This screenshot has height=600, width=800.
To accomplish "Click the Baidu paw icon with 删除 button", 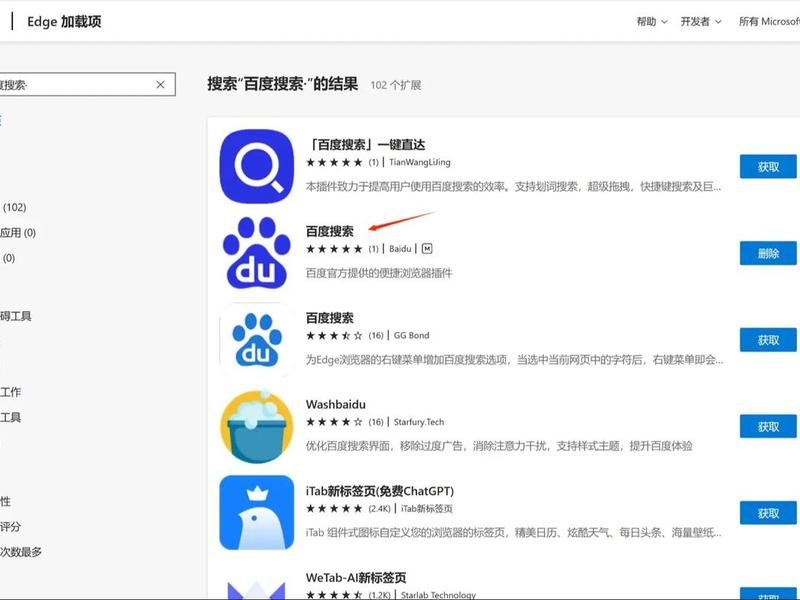I will [257, 253].
